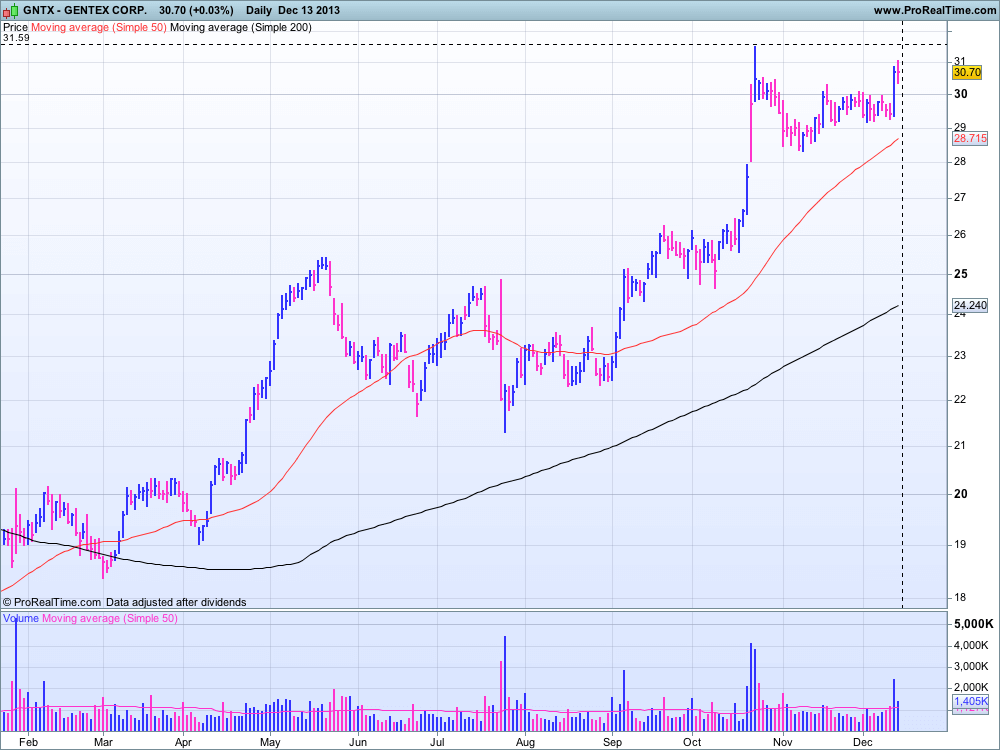Select the Volume legend label
This screenshot has width=1000, height=750.
point(21,618)
